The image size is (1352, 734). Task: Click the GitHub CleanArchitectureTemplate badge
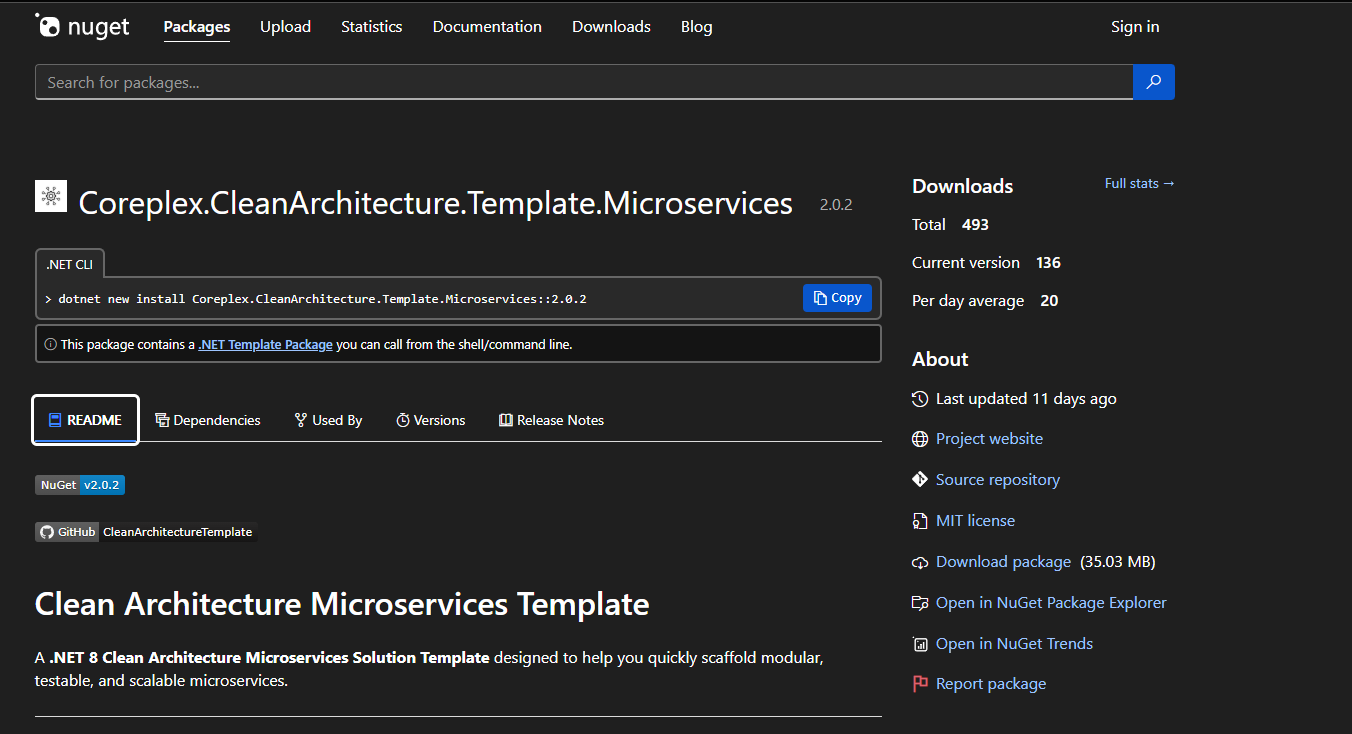point(146,532)
